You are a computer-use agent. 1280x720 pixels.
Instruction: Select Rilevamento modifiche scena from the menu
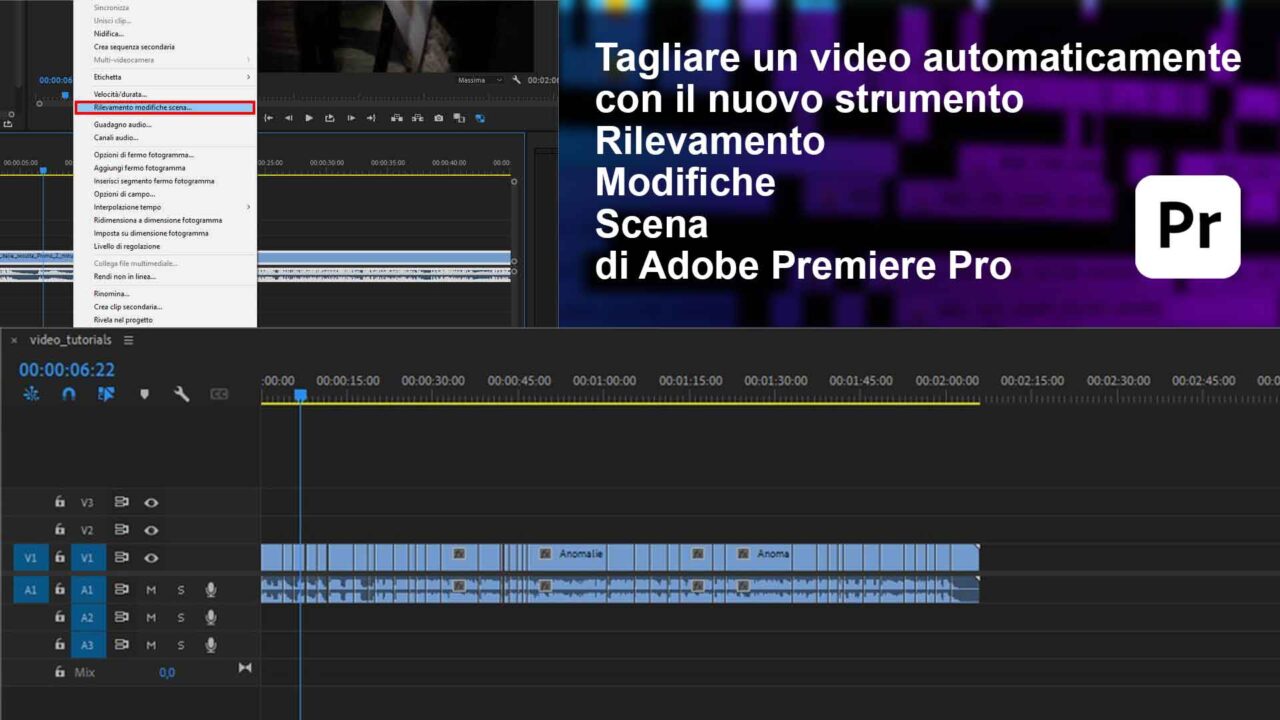(150, 107)
